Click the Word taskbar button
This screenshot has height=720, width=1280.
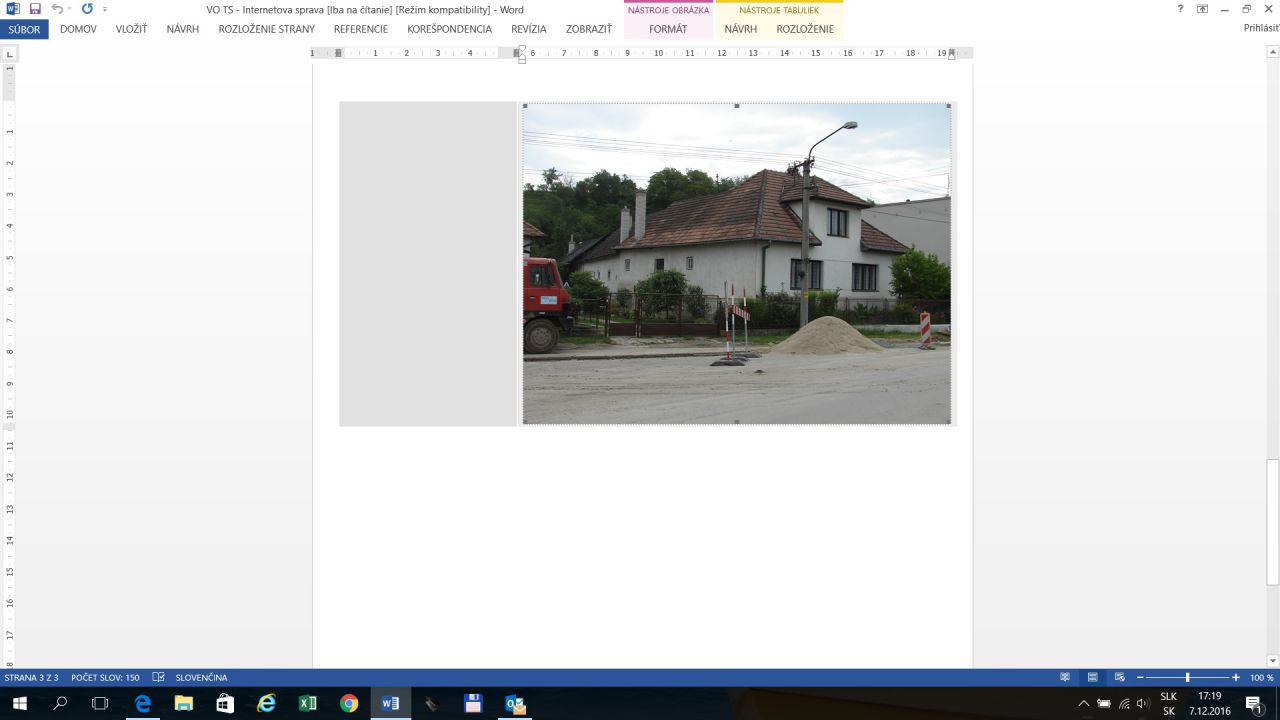390,704
